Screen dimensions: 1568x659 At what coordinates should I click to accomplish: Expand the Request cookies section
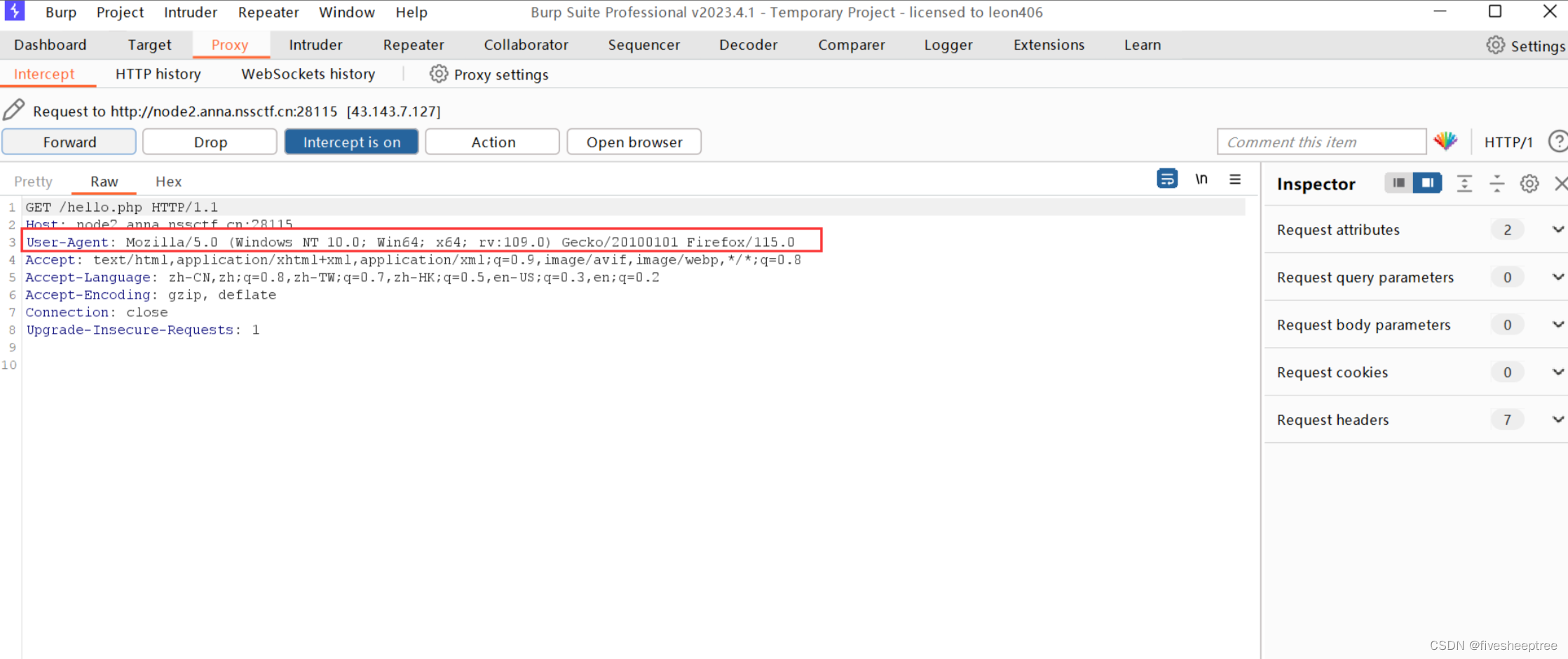click(1557, 372)
